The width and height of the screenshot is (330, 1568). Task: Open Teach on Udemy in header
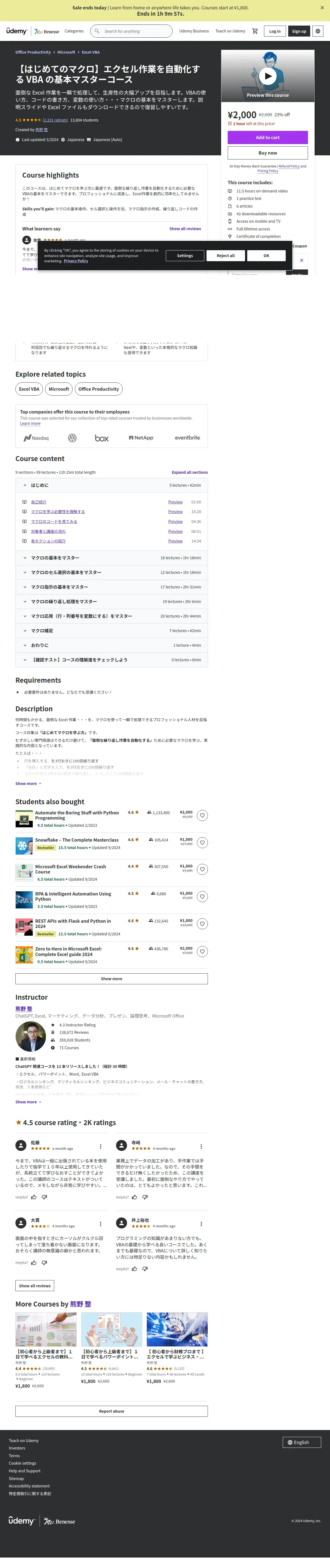[230, 31]
